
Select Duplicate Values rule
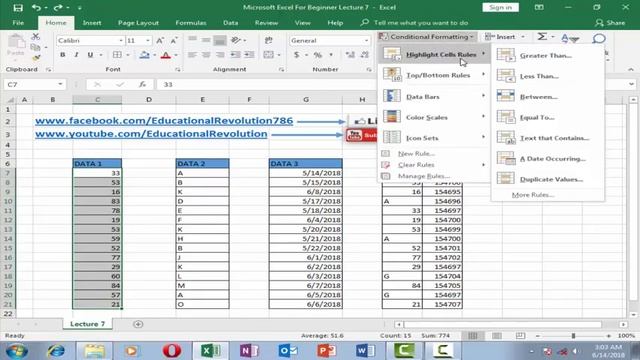(x=547, y=179)
